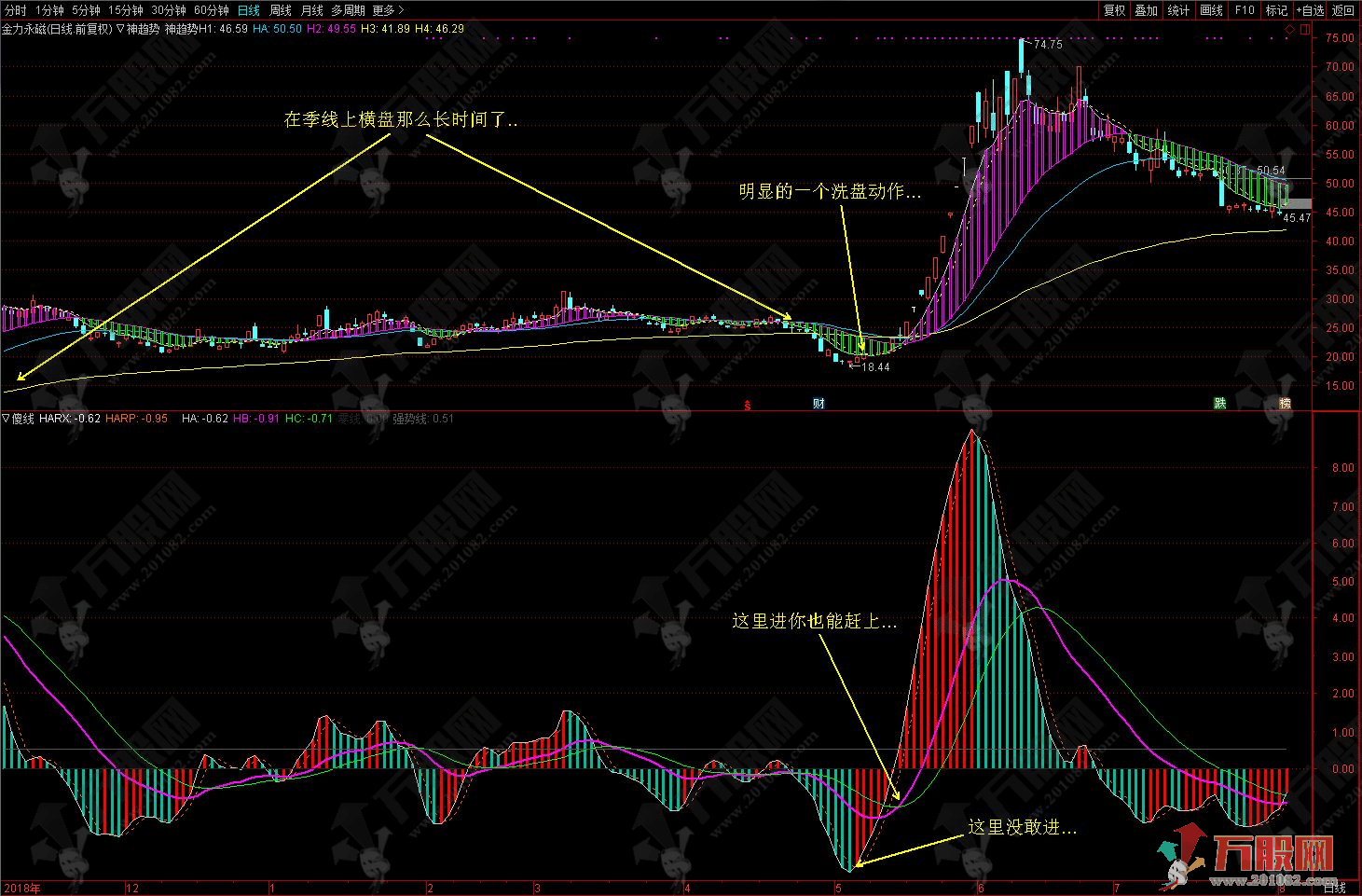The width and height of the screenshot is (1362, 896).
Task: Open the 多周期 multi-period view
Action: (349, 10)
